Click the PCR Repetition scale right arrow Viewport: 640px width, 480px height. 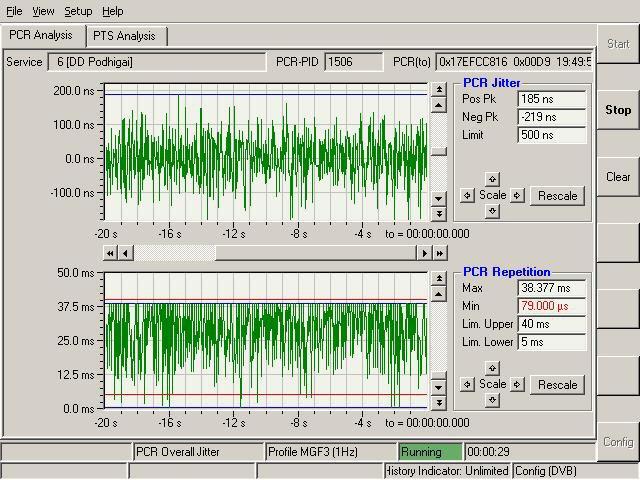click(517, 385)
